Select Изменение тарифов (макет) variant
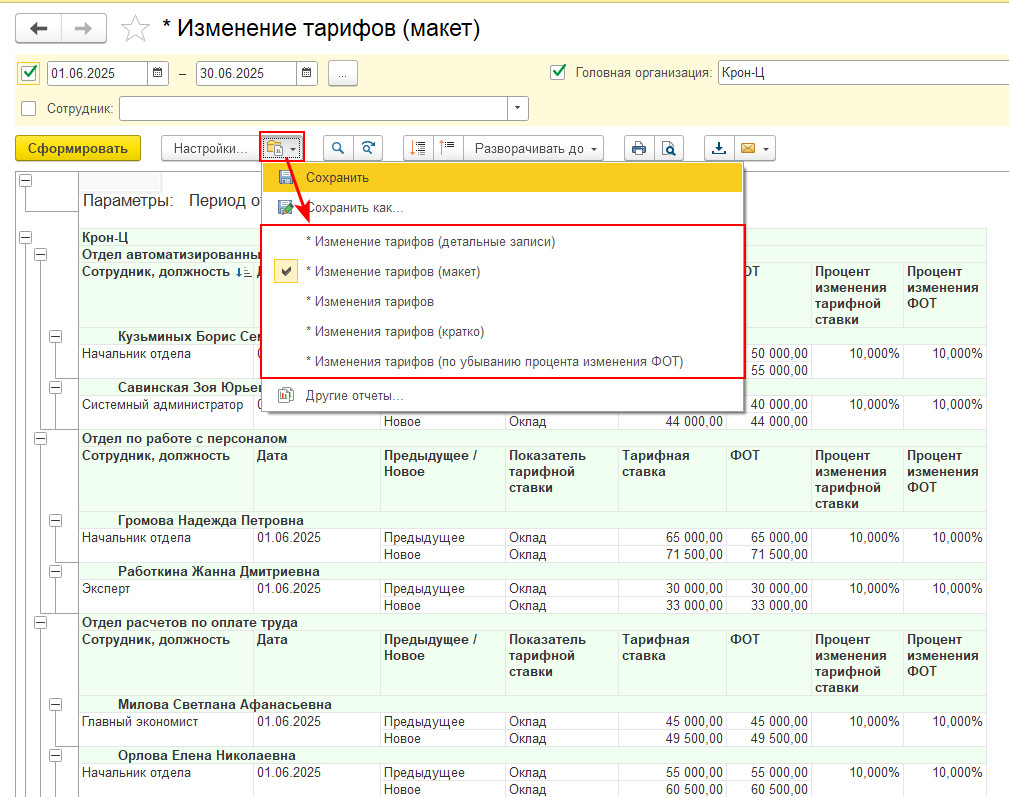Viewport: 1009px width, 797px height. [x=503, y=272]
